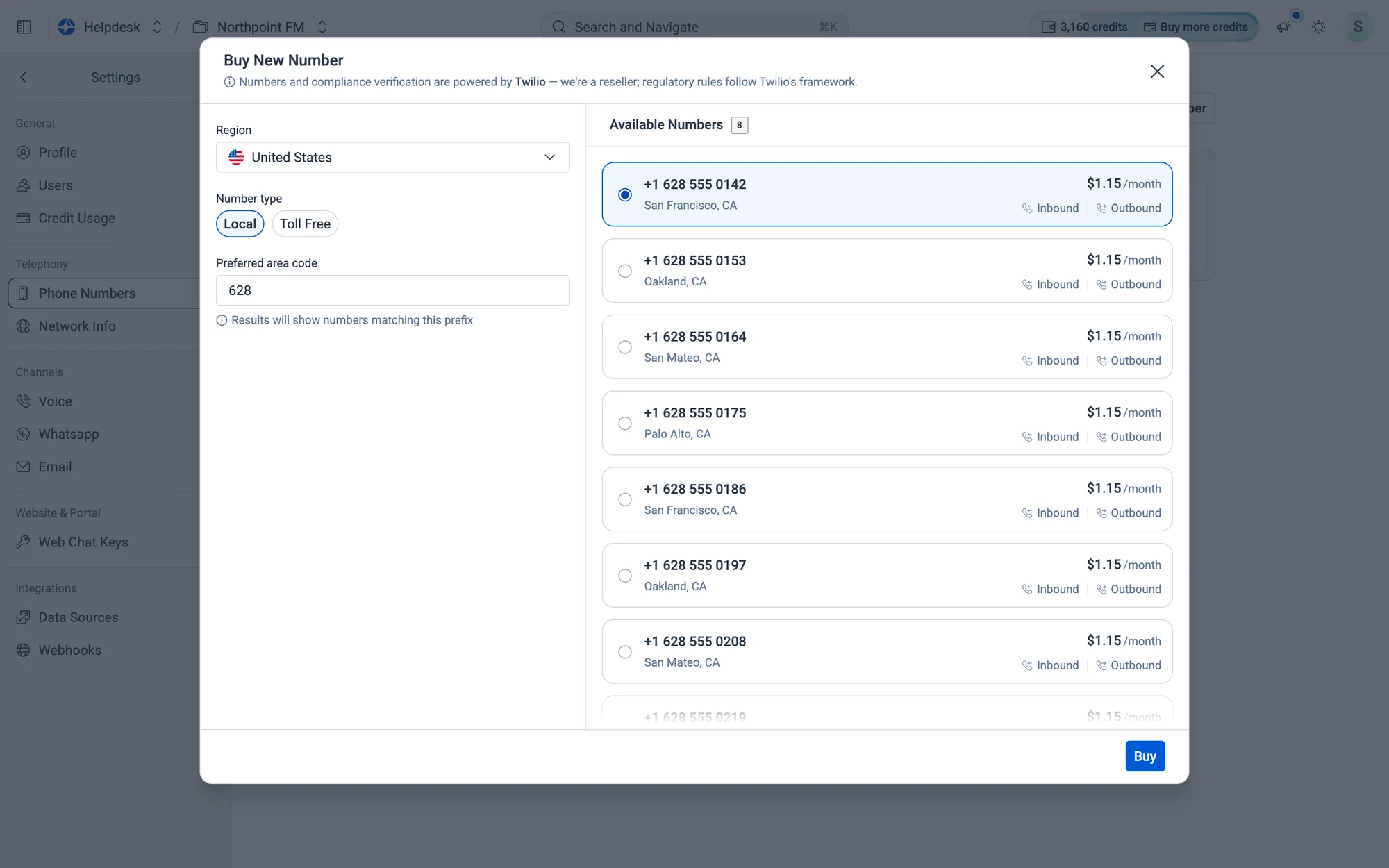Choose the Toll Free number type

pos(305,224)
